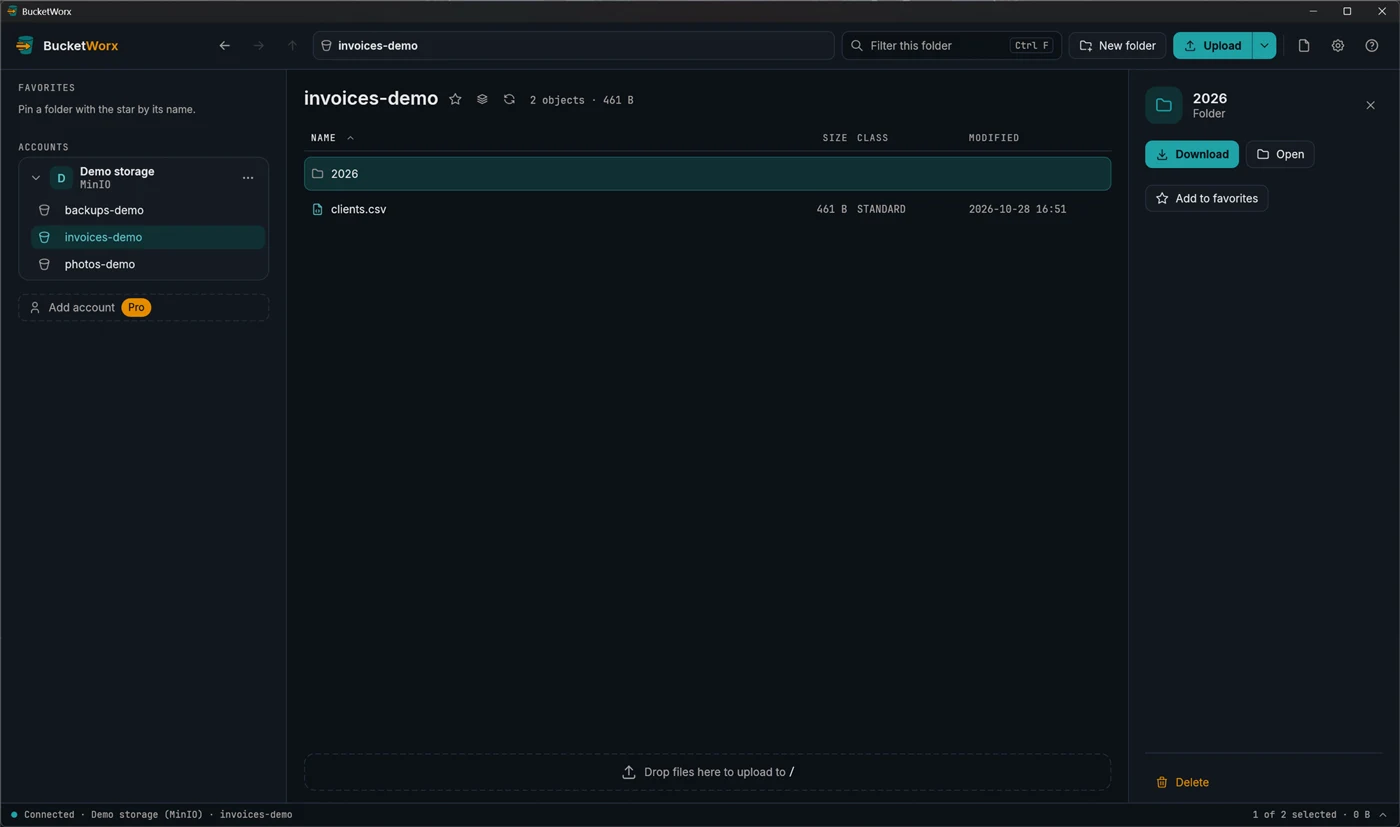The width and height of the screenshot is (1400, 827).
Task: Download the 2026 folder
Action: pyautogui.click(x=1192, y=154)
